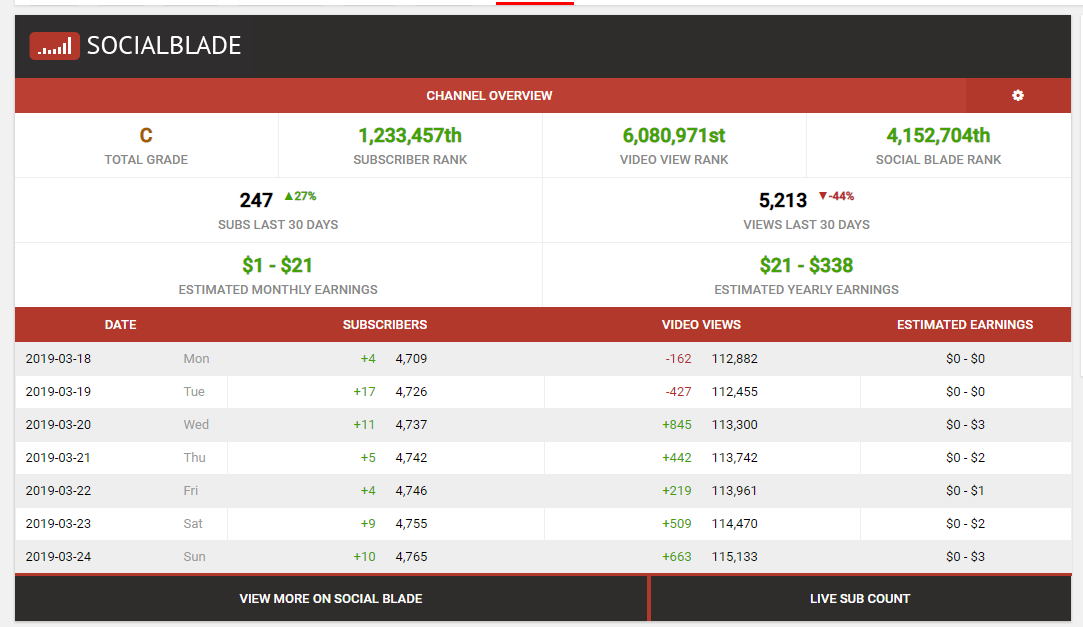Click the Social Blade Rank label
Image resolution: width=1083 pixels, height=627 pixels.
(x=938, y=160)
